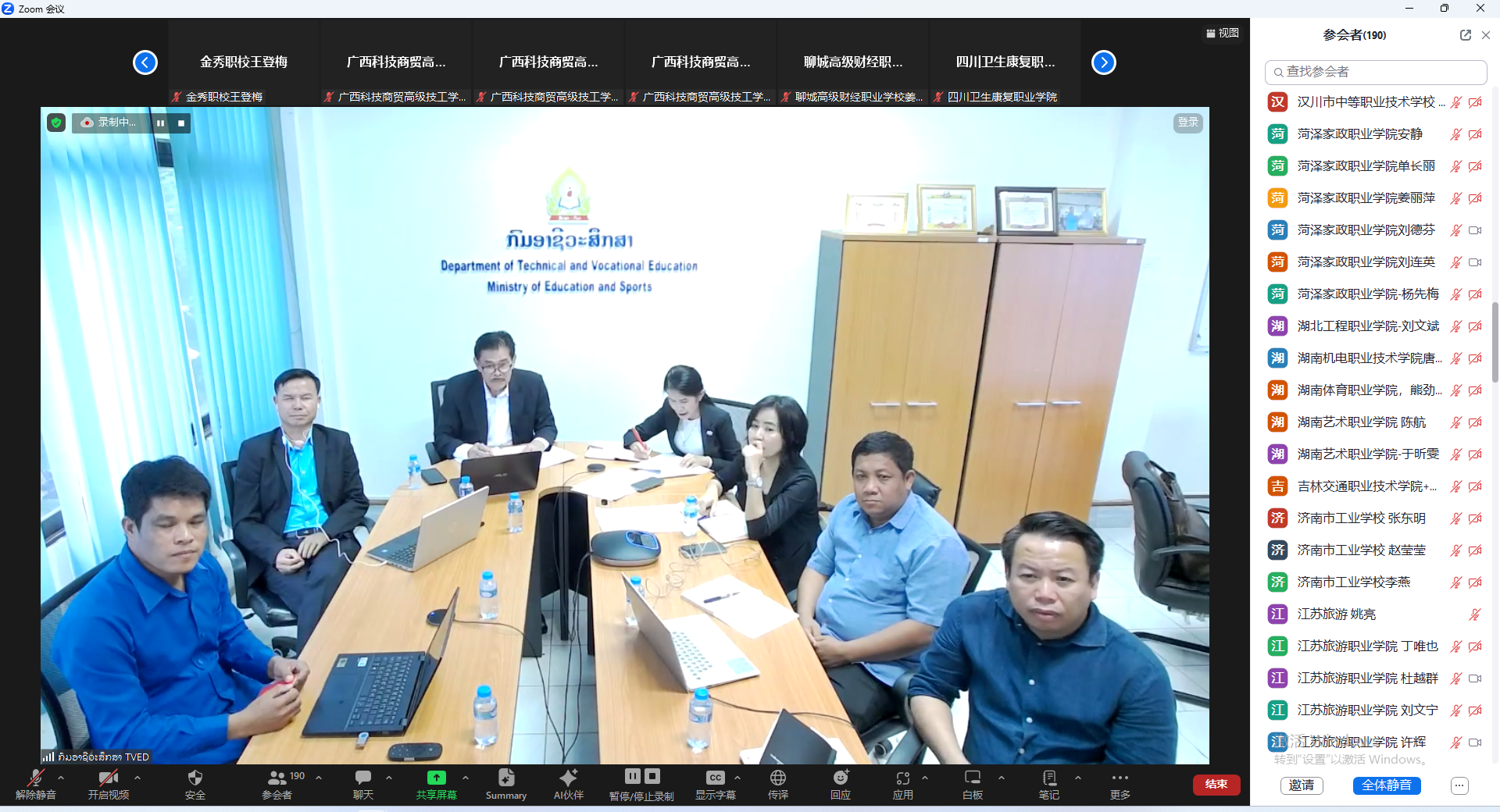This screenshot has height=812, width=1500.
Task: Open the Reactions smiley icon
Action: [x=841, y=778]
